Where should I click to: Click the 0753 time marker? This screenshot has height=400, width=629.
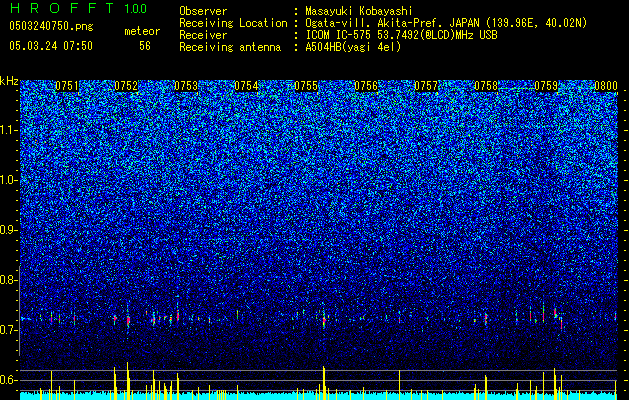[186, 86]
